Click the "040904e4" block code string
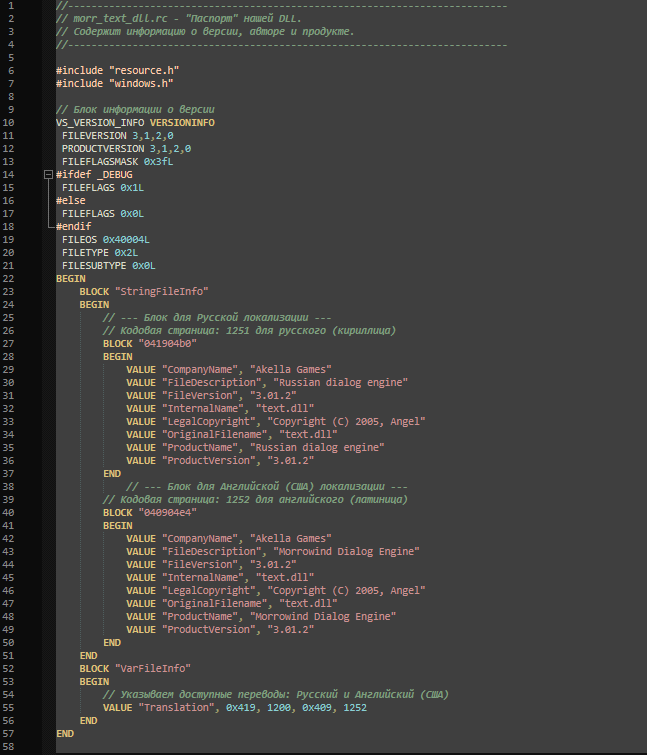The height and width of the screenshot is (755, 647). click(x=167, y=512)
